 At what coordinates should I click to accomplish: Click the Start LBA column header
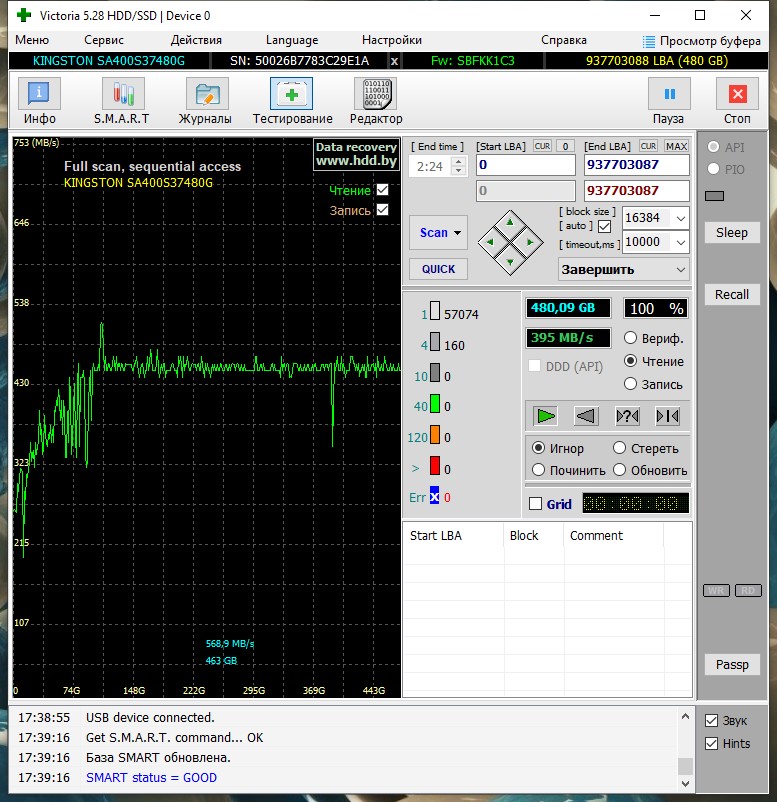[x=453, y=536]
